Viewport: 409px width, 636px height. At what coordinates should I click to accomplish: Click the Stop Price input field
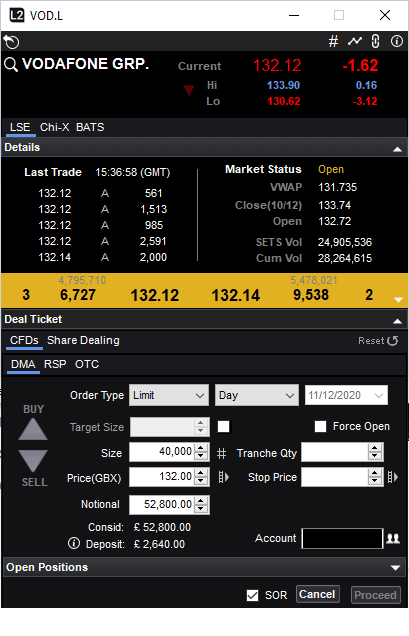pos(335,477)
